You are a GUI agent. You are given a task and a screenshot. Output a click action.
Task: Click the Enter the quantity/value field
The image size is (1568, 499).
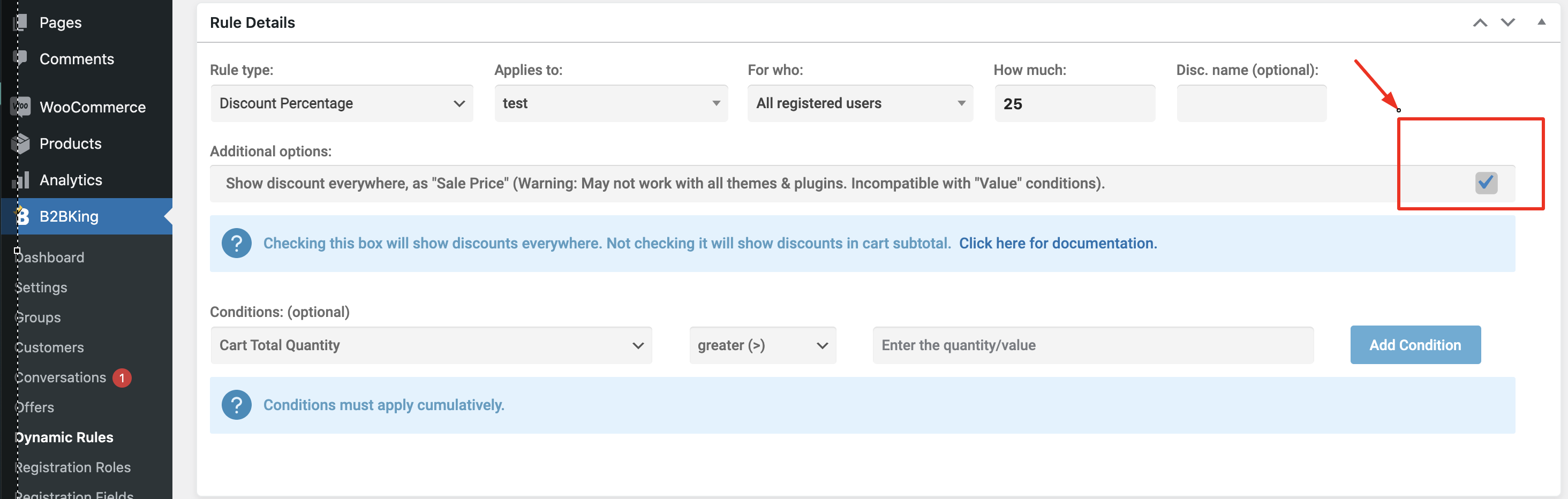pos(1093,345)
